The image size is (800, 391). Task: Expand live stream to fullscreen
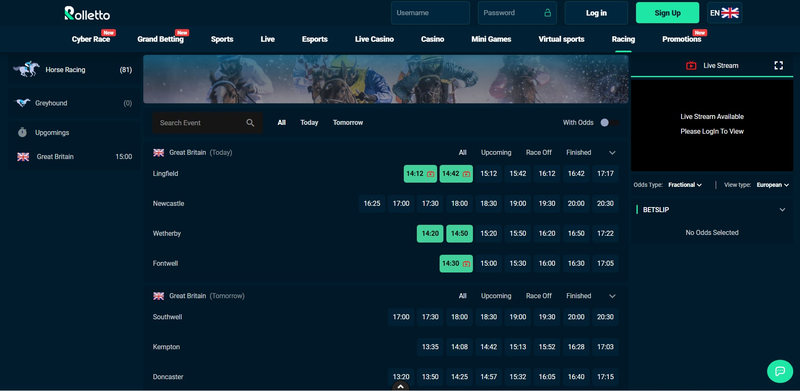[x=779, y=65]
